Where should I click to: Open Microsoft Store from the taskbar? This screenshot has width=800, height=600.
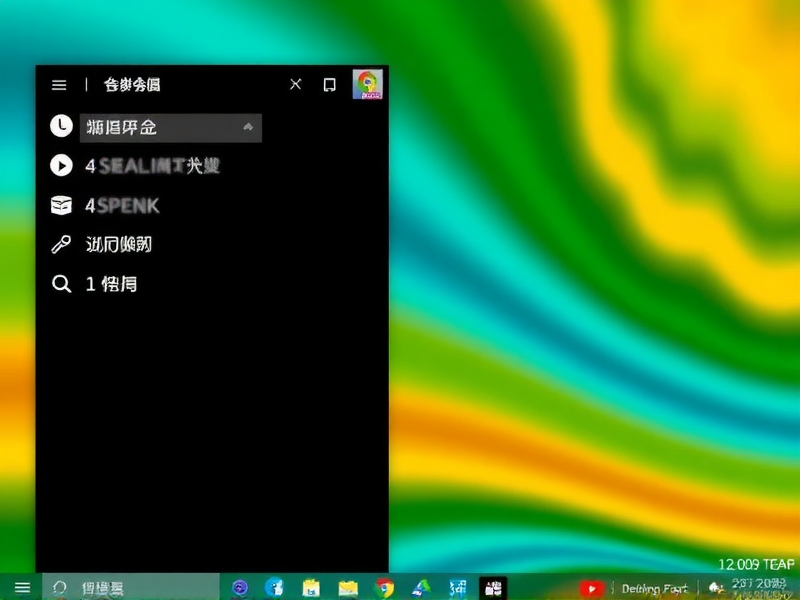pyautogui.click(x=312, y=588)
